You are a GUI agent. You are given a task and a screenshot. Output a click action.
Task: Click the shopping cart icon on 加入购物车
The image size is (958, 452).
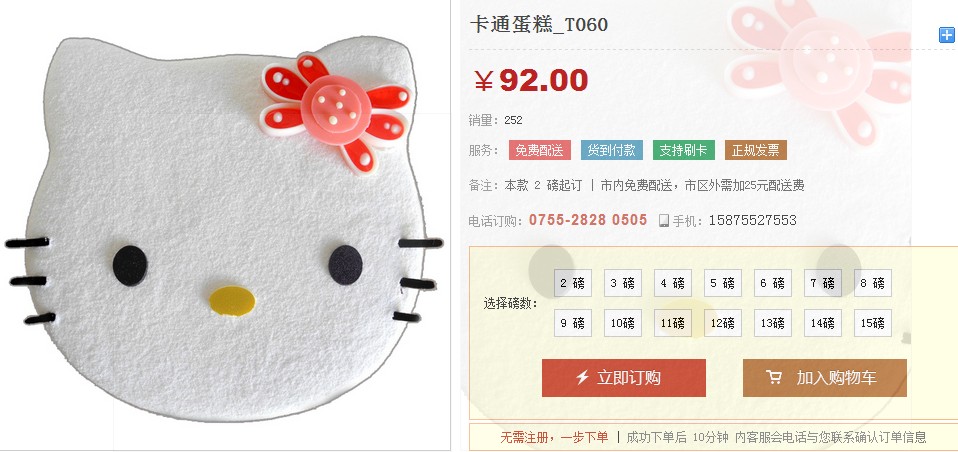point(774,377)
